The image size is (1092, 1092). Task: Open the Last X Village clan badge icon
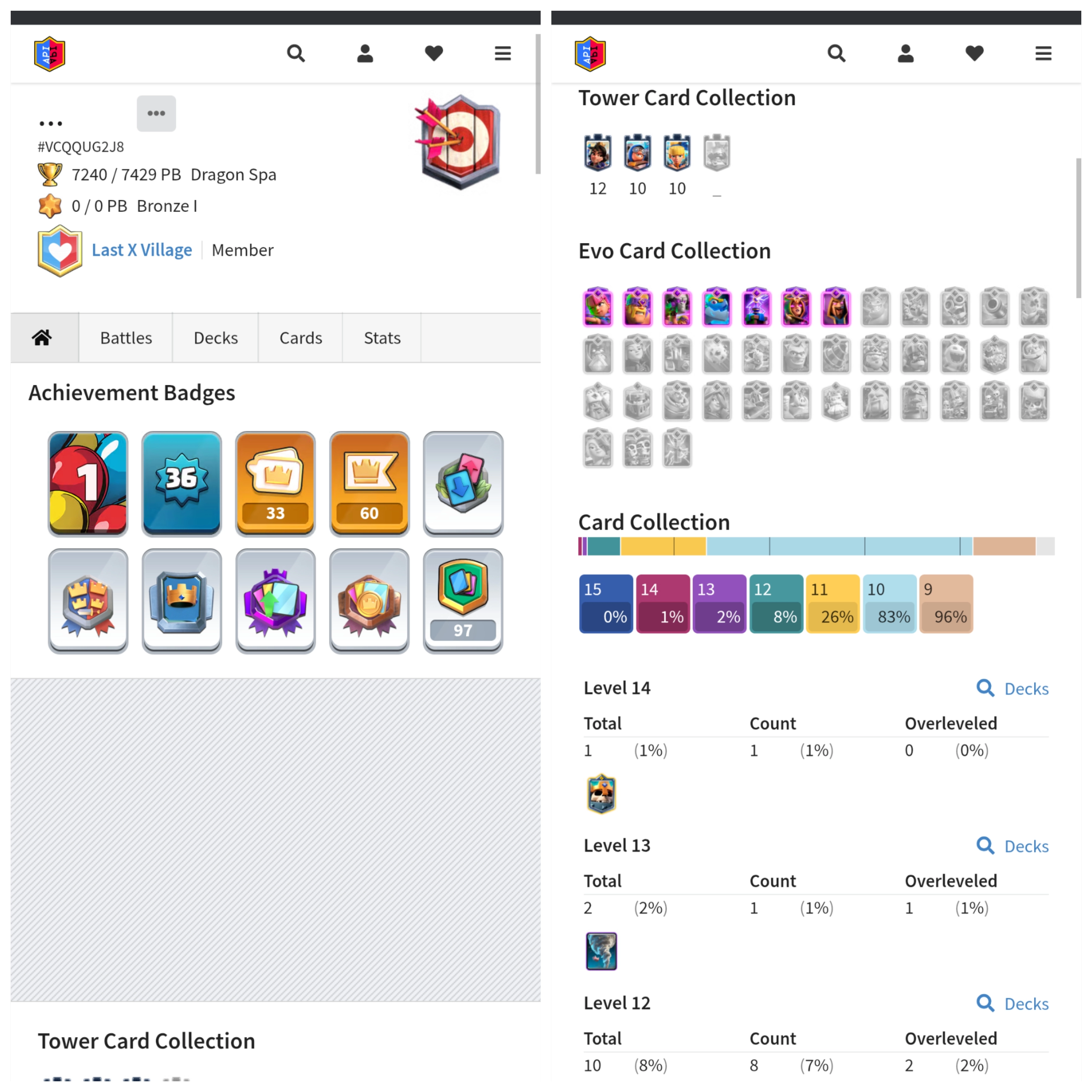click(60, 250)
